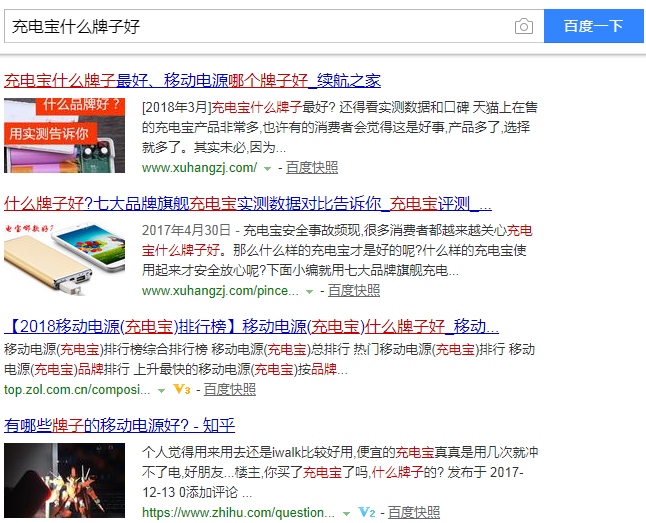Open 百度快照 for the zhihu.com result
Image resolution: width=646 pixels, height=523 pixels.
(414, 513)
